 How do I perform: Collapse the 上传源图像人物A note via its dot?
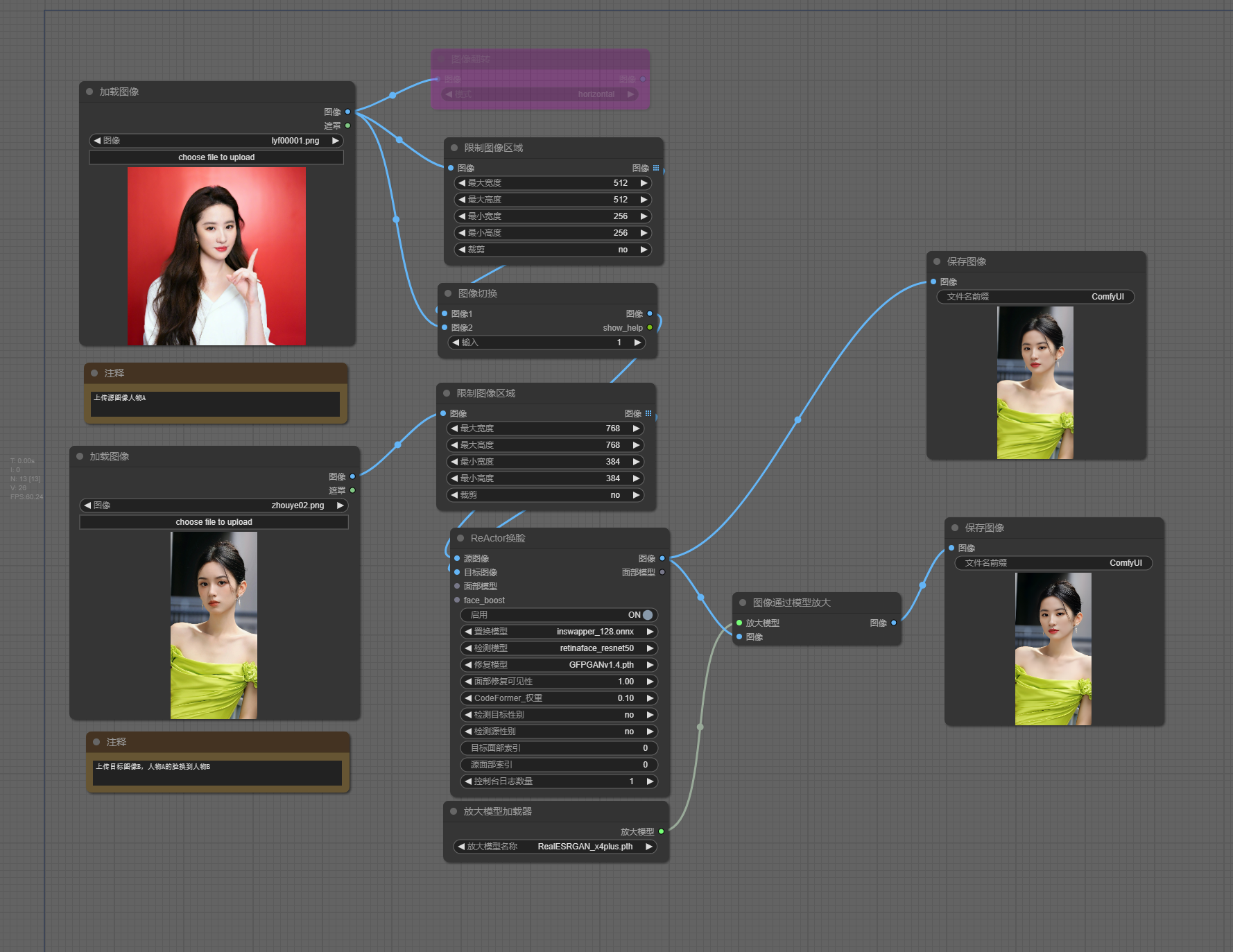coord(94,373)
